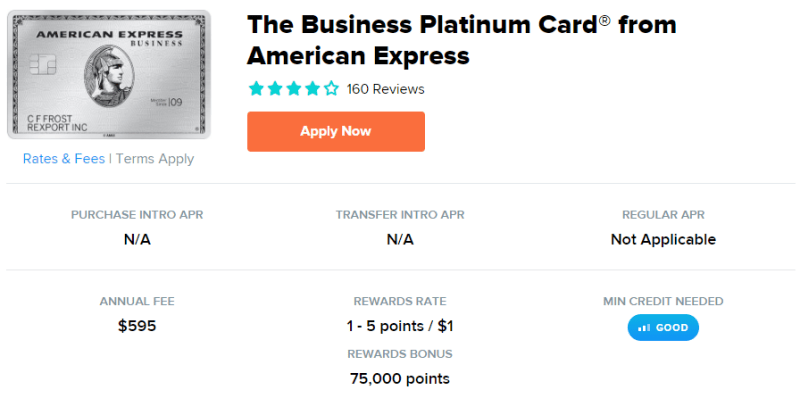The image size is (800, 398).
Task: Click the GOOD credit badge
Action: click(663, 328)
